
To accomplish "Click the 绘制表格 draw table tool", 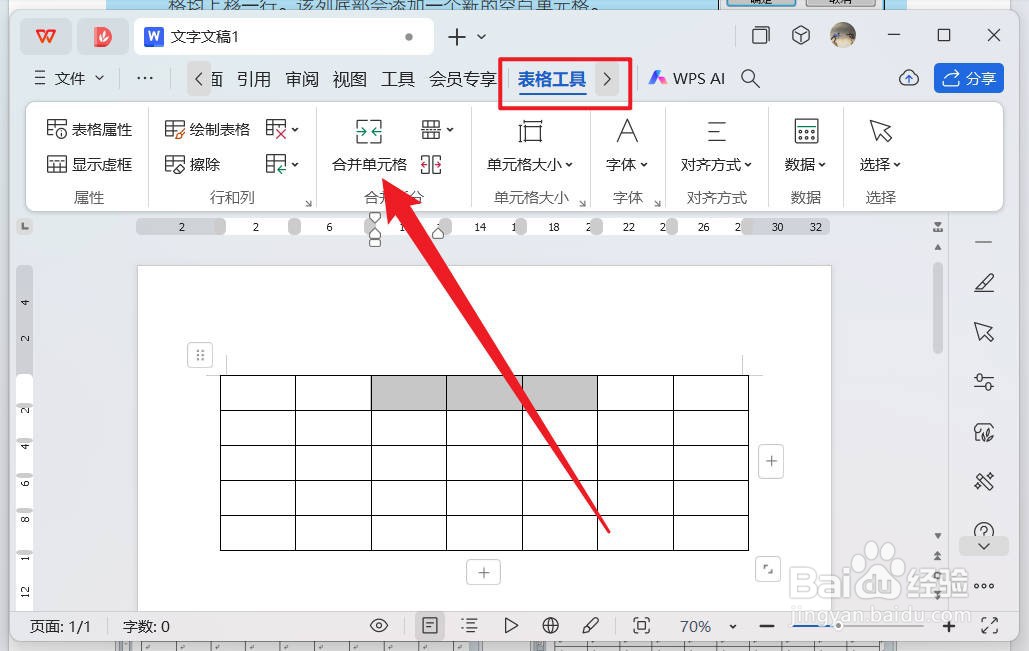I will 205,128.
